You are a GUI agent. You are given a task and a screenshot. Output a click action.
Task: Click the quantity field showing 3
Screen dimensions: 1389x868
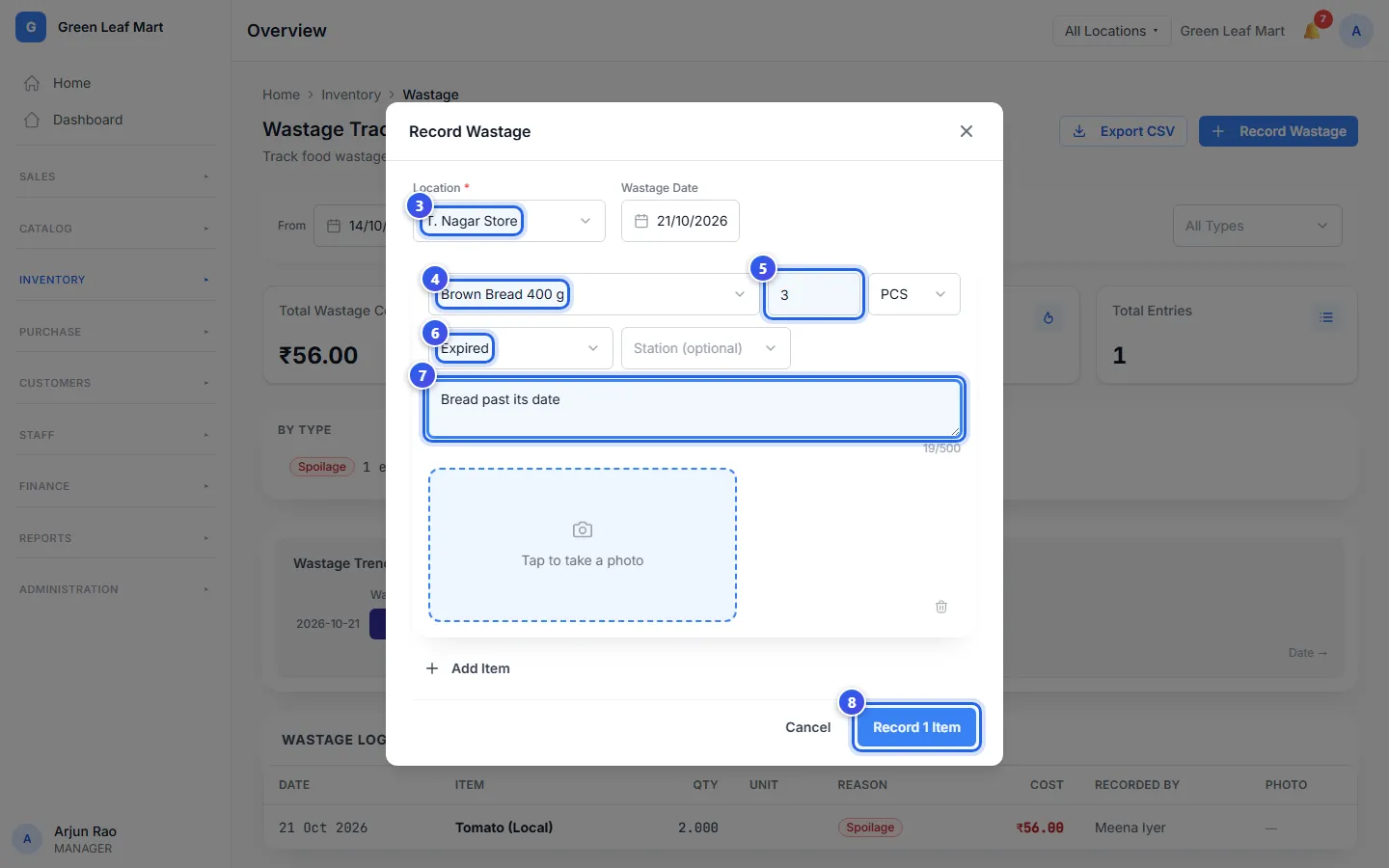(x=814, y=294)
